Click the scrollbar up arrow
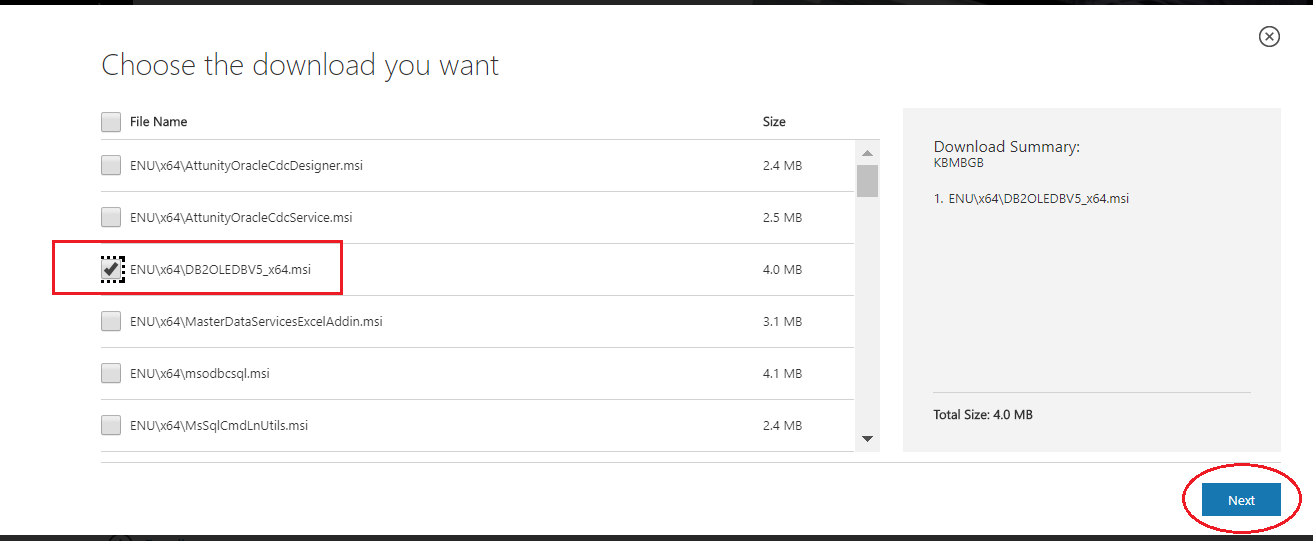 [867, 153]
